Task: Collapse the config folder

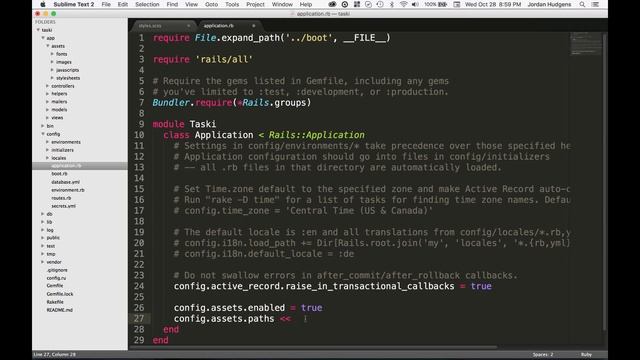Action: pos(43,134)
